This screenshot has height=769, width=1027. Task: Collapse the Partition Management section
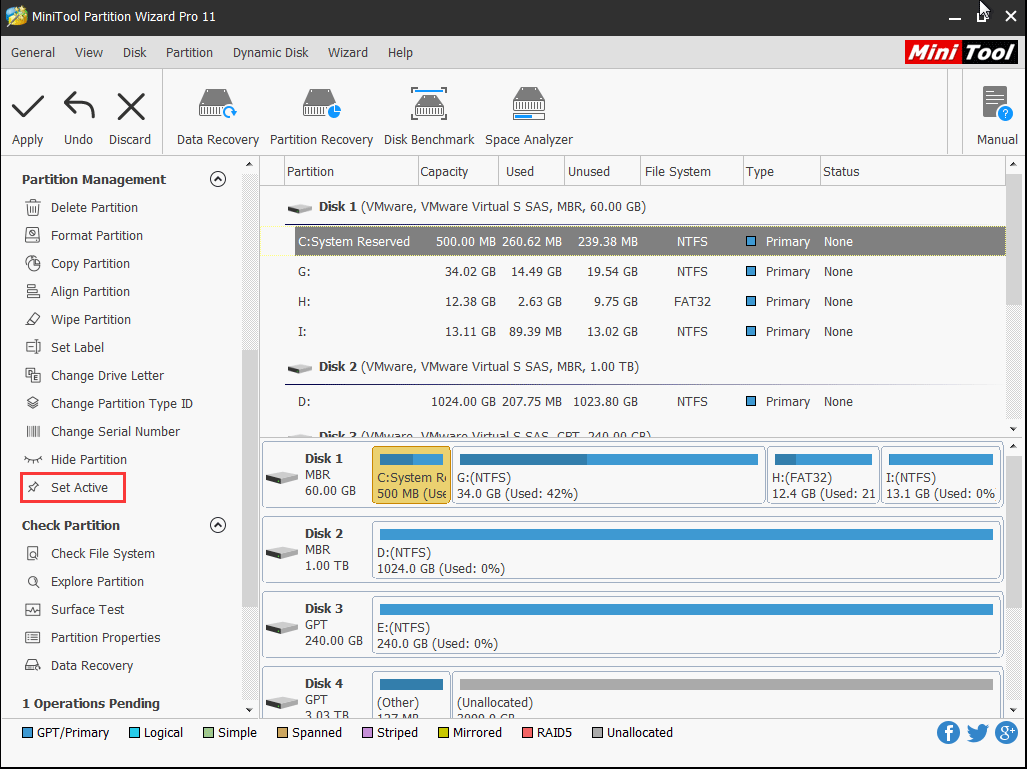coord(217,179)
